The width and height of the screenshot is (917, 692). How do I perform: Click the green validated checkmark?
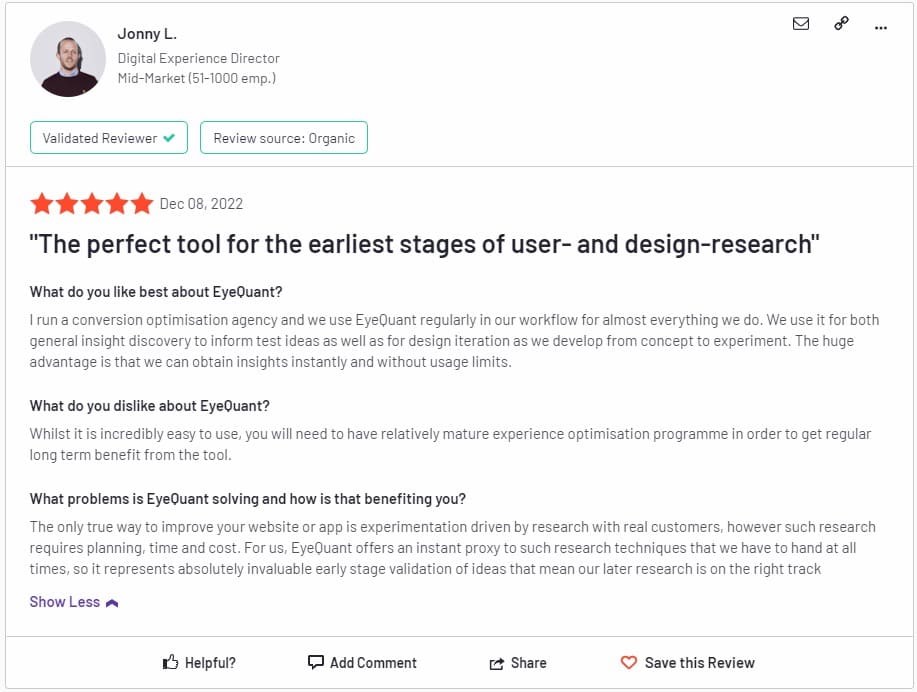[169, 138]
